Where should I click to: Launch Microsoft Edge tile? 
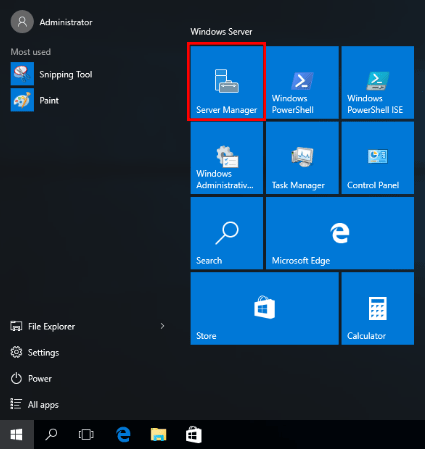point(340,233)
